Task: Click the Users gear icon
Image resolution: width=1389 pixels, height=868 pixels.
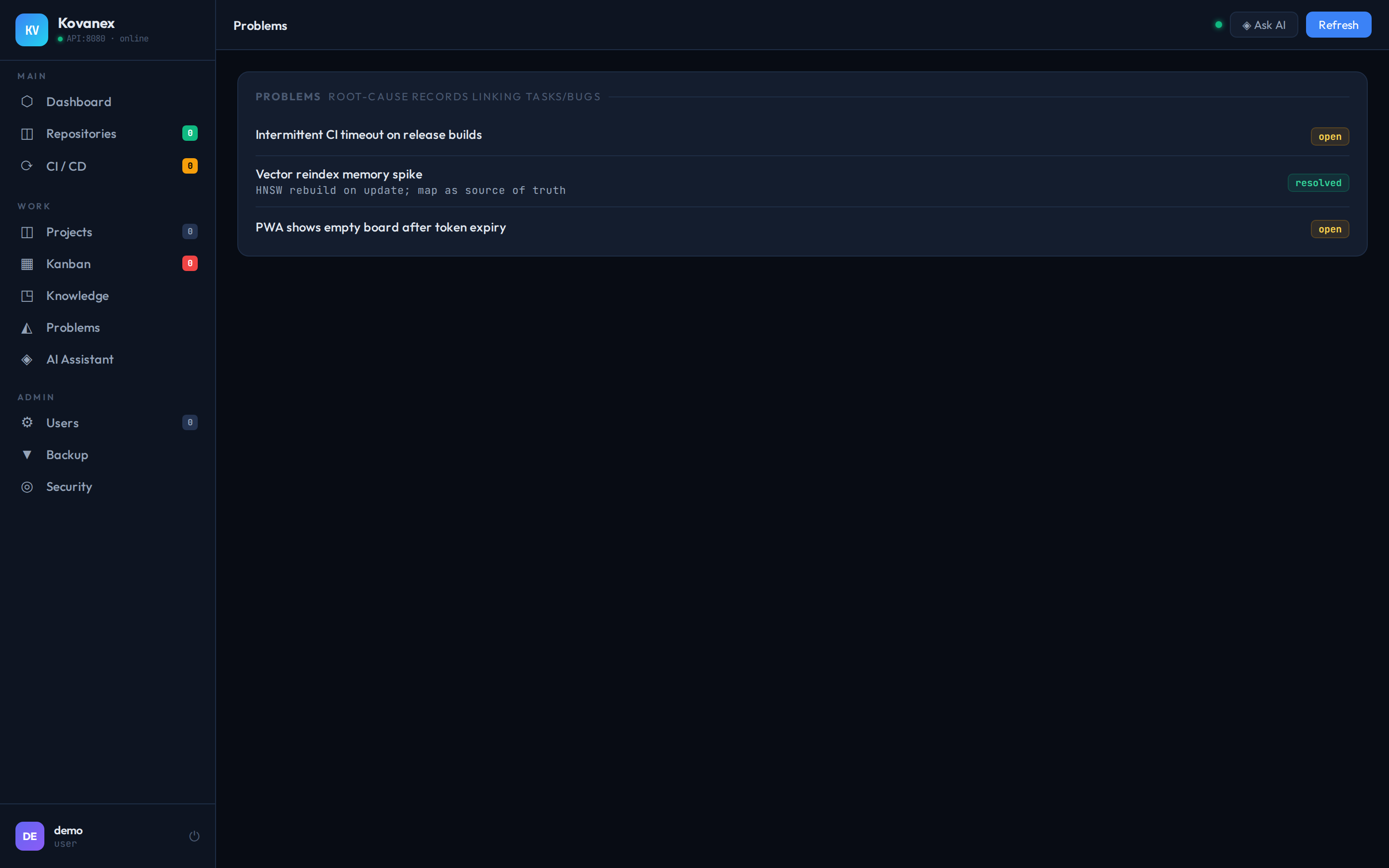Action: 27,422
